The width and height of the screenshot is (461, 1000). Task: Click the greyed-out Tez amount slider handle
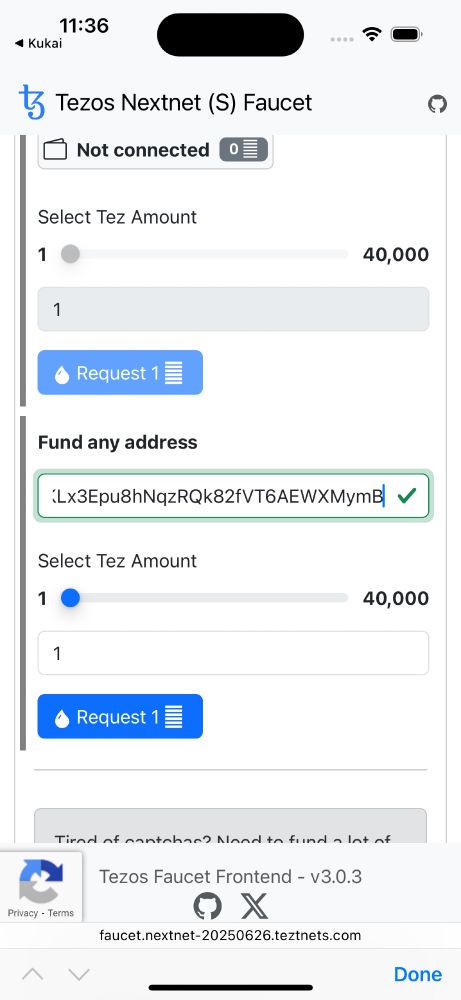70,254
